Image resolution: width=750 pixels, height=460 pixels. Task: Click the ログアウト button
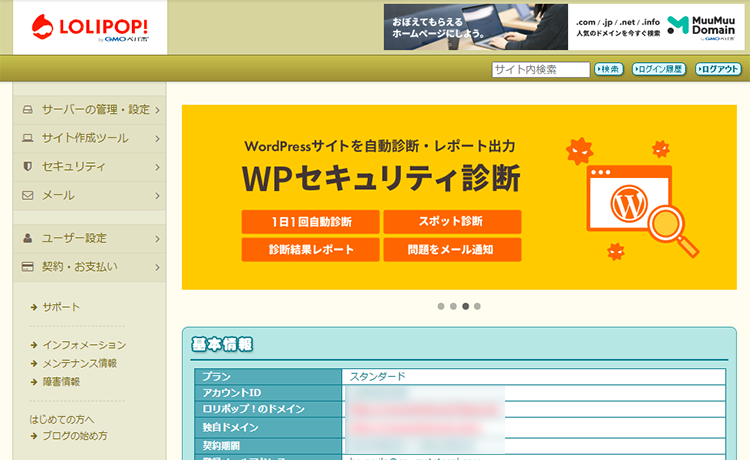pyautogui.click(x=718, y=69)
